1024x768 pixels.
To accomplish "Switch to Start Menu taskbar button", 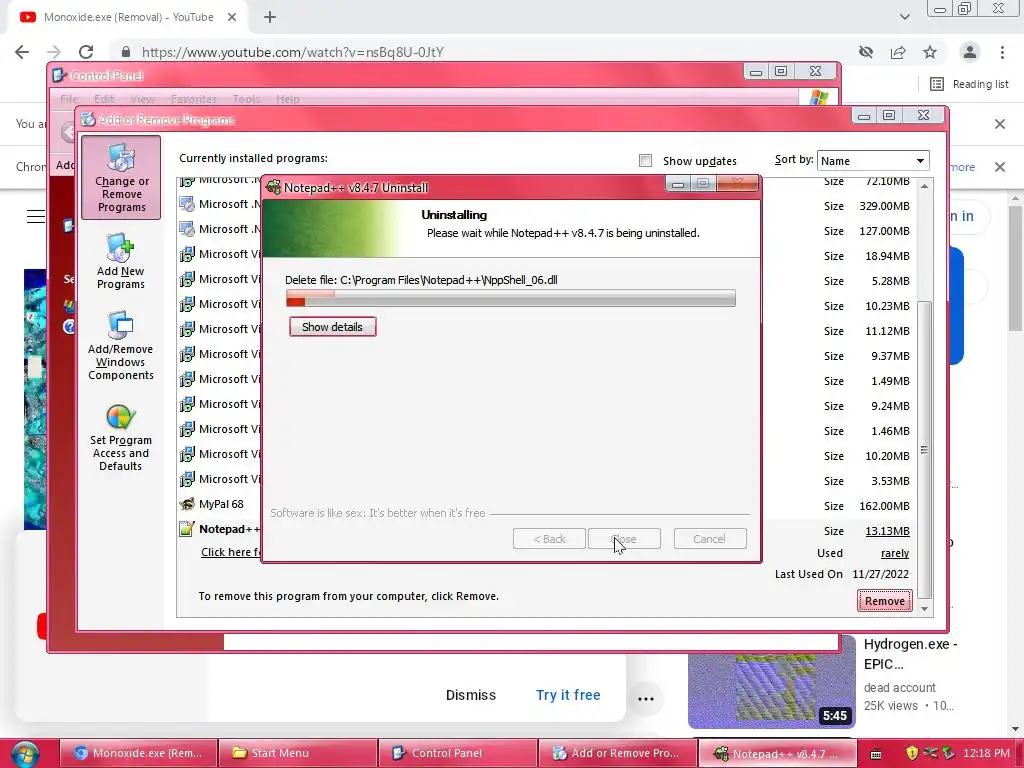I will (x=298, y=754).
